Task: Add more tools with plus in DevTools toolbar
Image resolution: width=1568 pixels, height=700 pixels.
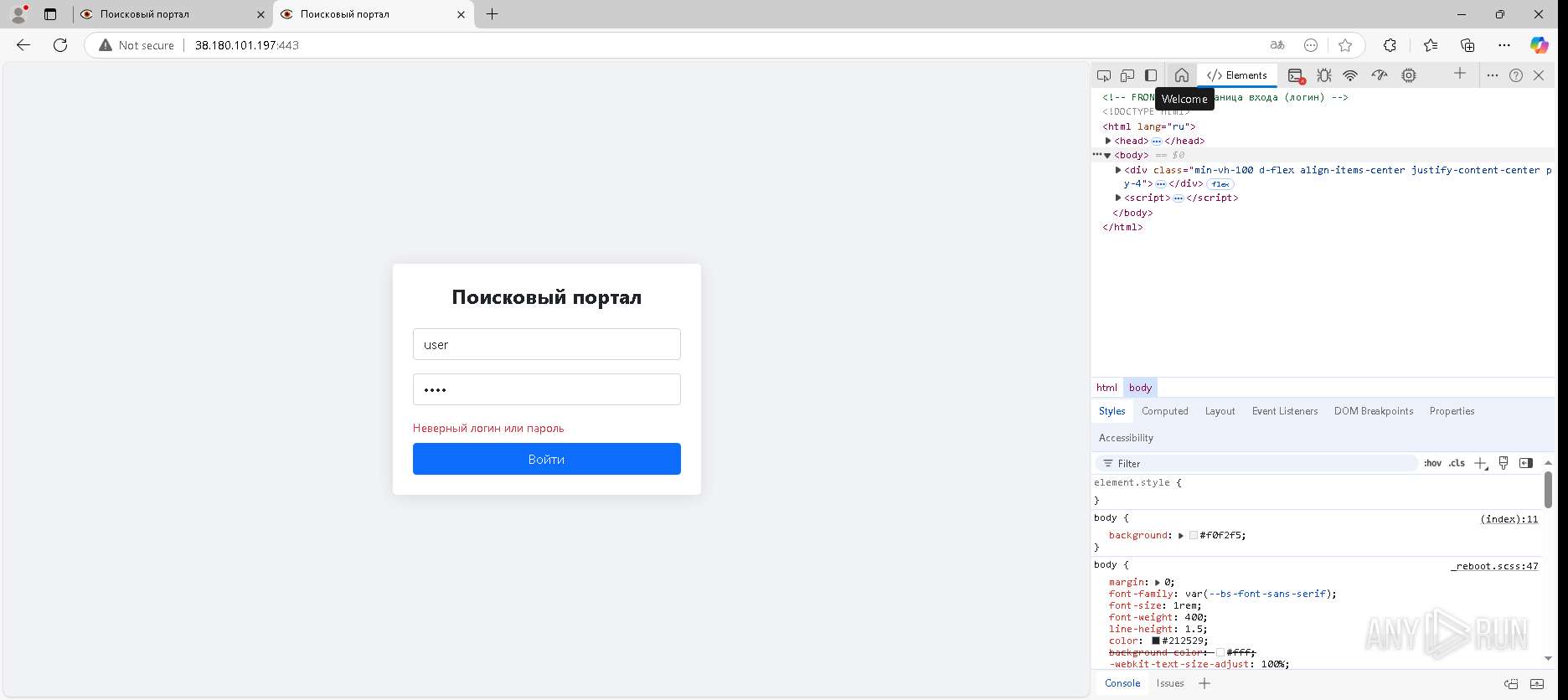Action: pyautogui.click(x=1460, y=74)
